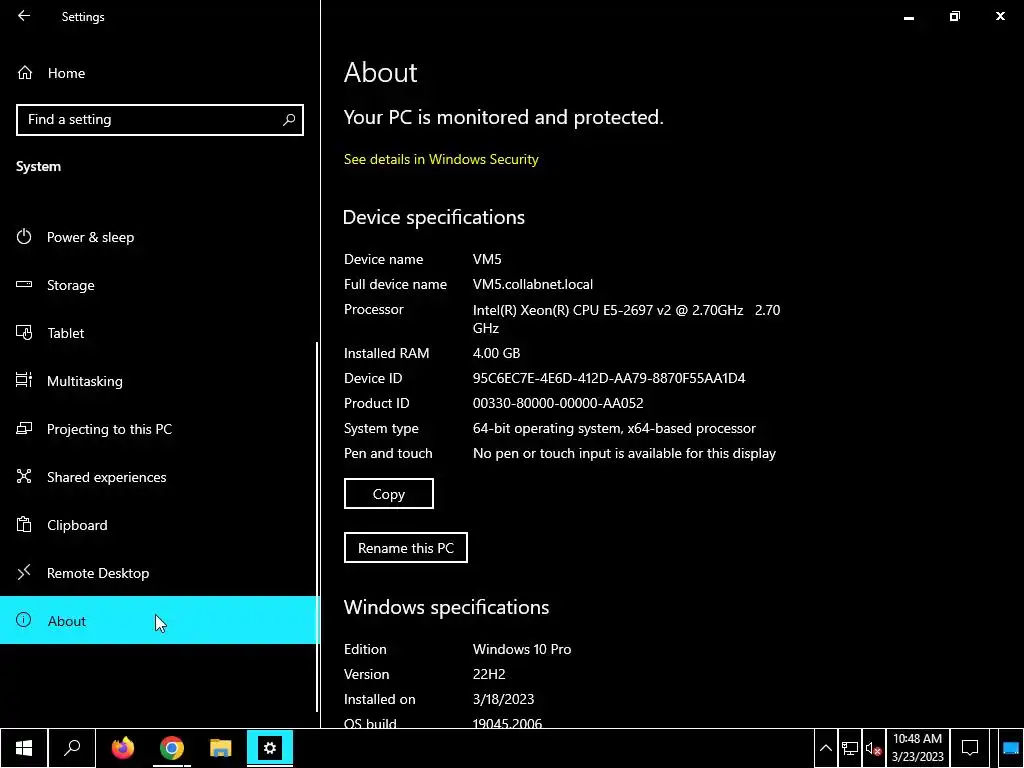Go to Storage settings

coord(159,285)
